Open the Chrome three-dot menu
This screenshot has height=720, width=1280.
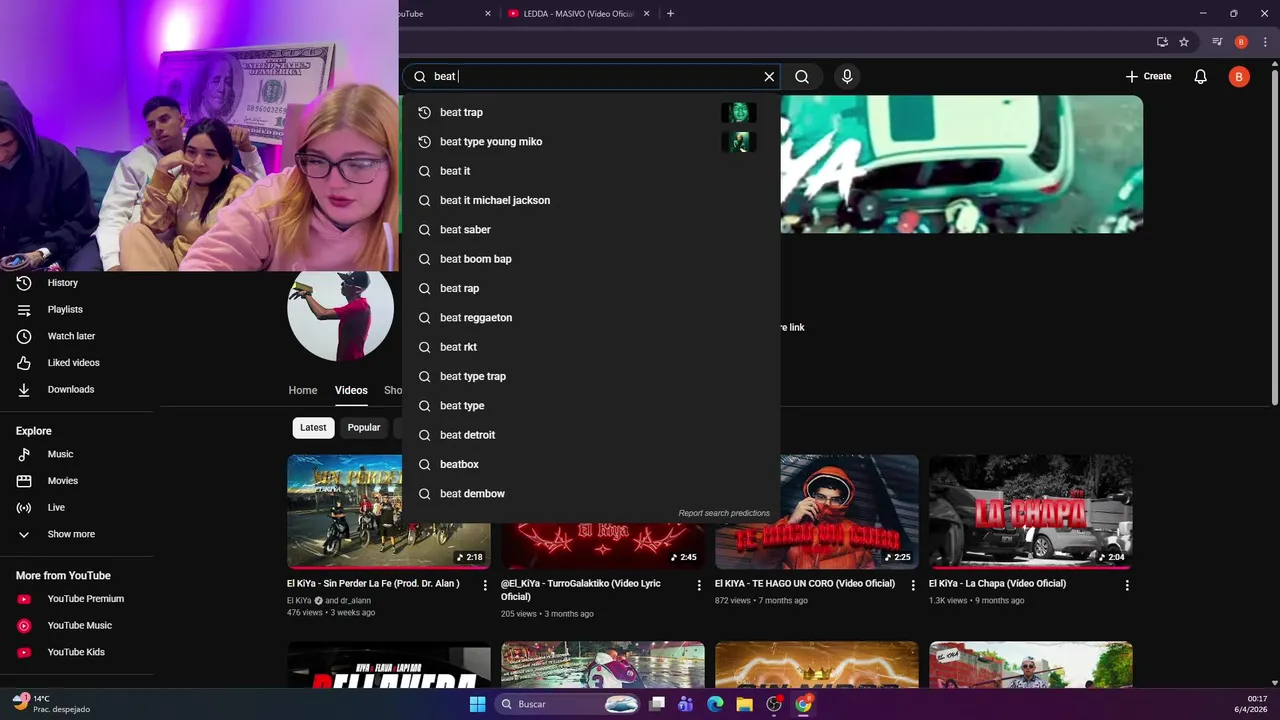[1265, 42]
